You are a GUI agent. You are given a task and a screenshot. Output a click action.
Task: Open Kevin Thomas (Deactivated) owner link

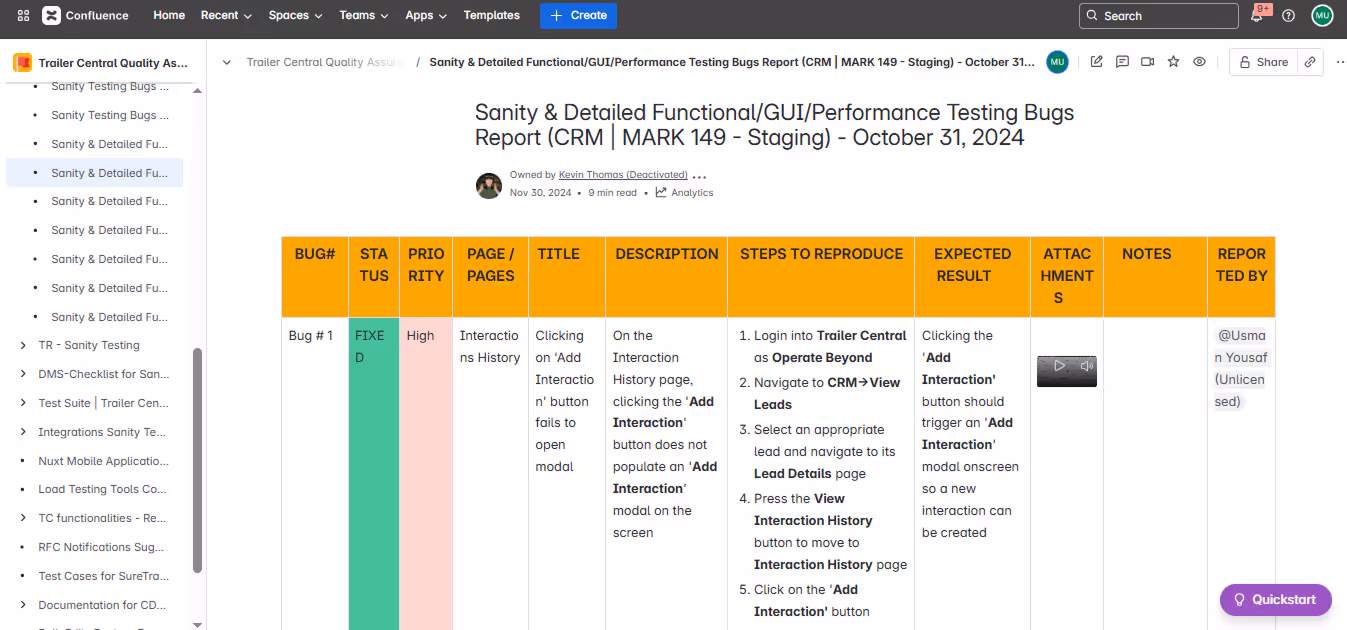click(623, 175)
